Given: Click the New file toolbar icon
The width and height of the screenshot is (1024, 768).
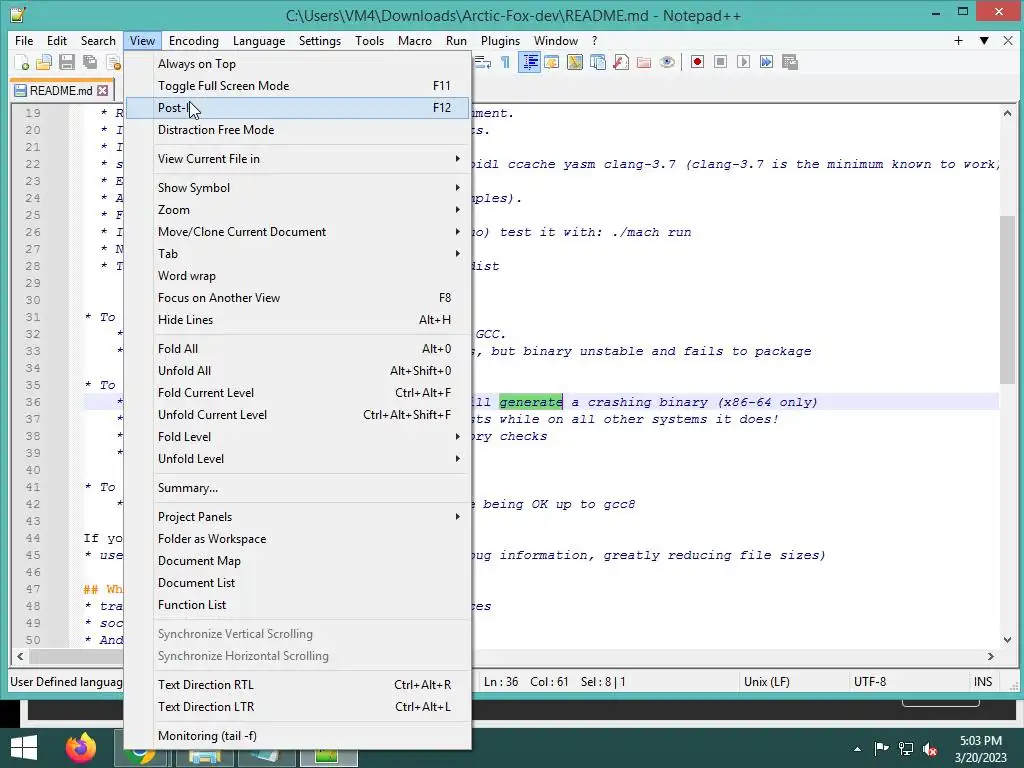Looking at the screenshot, I should pos(22,62).
